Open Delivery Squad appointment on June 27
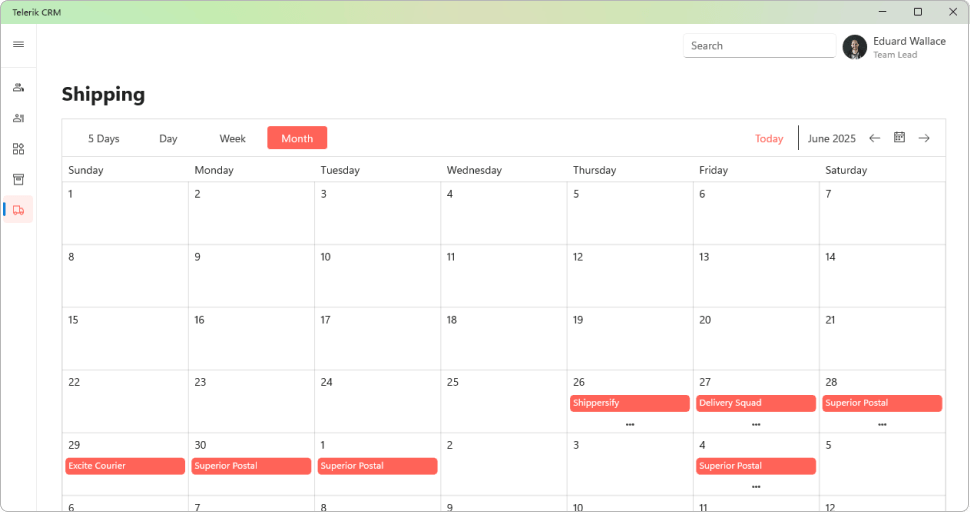970x512 pixels. 756,403
